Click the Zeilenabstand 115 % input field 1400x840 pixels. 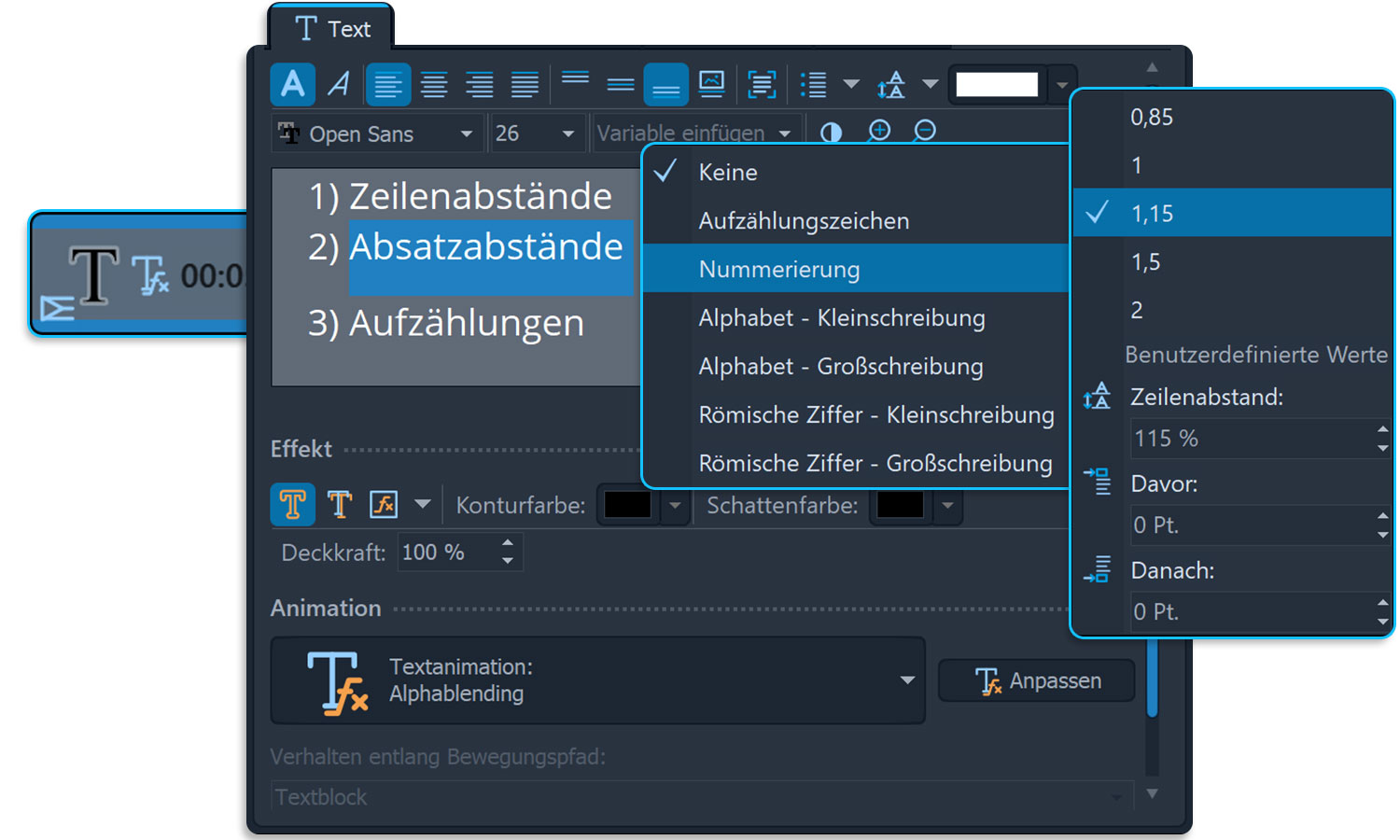click(x=1251, y=439)
